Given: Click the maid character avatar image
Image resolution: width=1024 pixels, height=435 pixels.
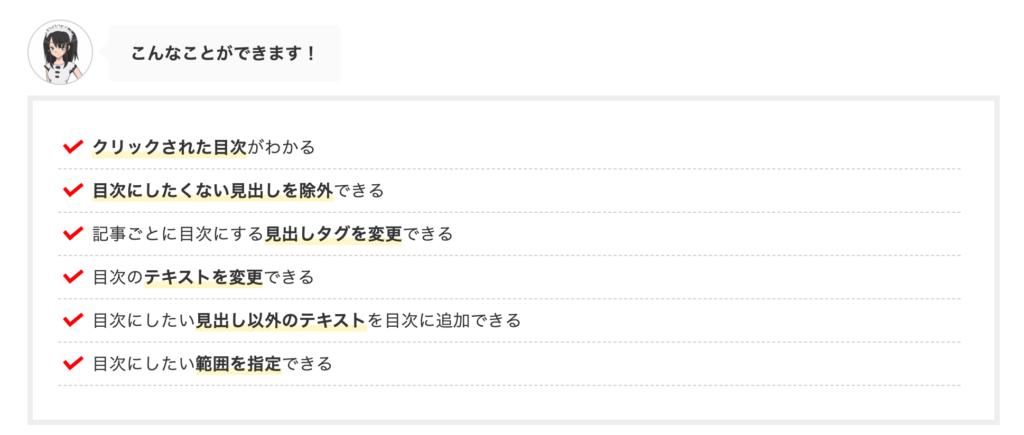Looking at the screenshot, I should pos(60,53).
